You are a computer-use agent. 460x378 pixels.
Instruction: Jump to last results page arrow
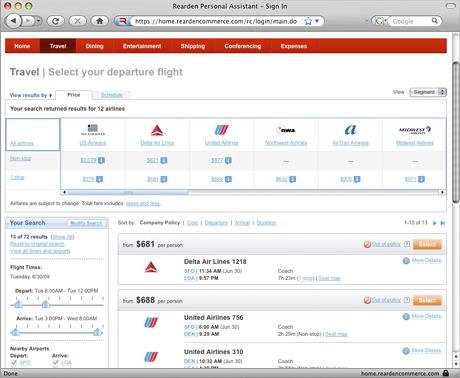tap(443, 223)
